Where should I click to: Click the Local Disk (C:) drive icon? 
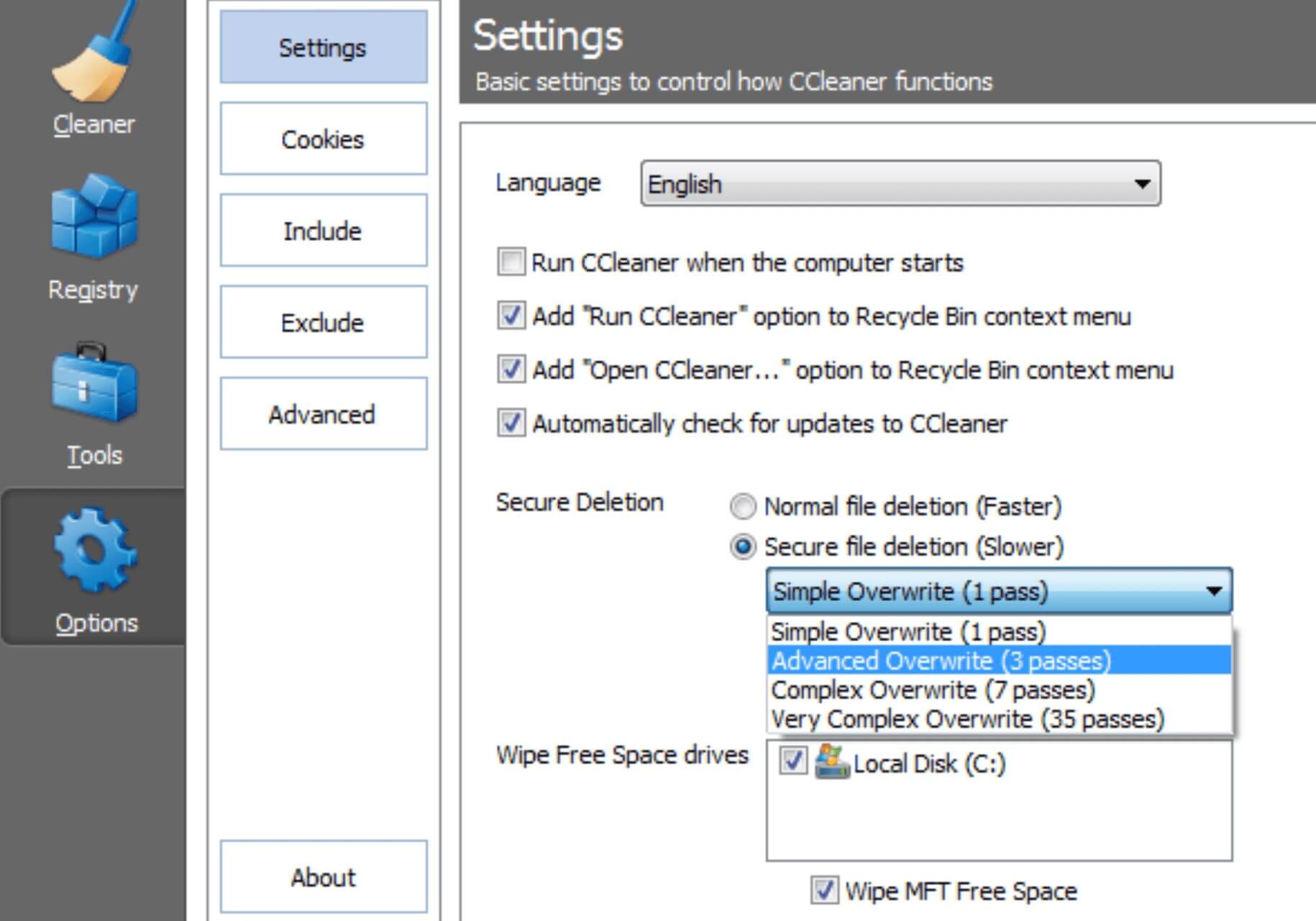coord(832,762)
